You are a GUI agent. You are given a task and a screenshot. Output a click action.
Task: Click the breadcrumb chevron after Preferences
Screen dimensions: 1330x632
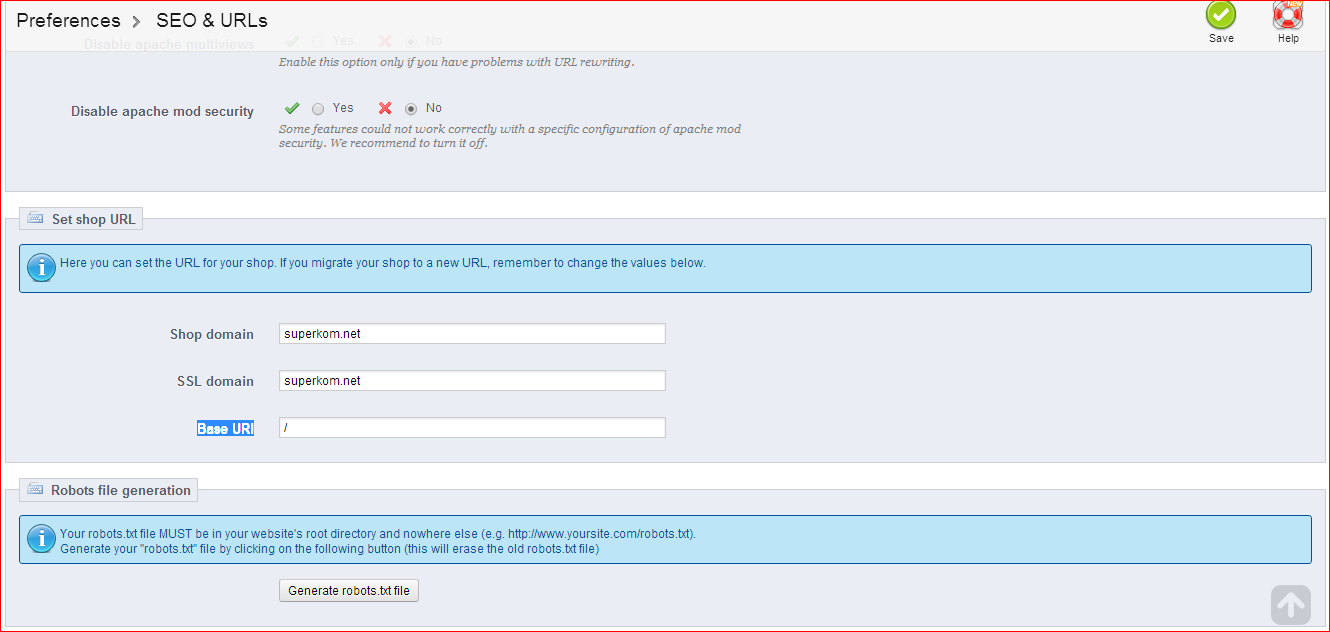pos(138,21)
